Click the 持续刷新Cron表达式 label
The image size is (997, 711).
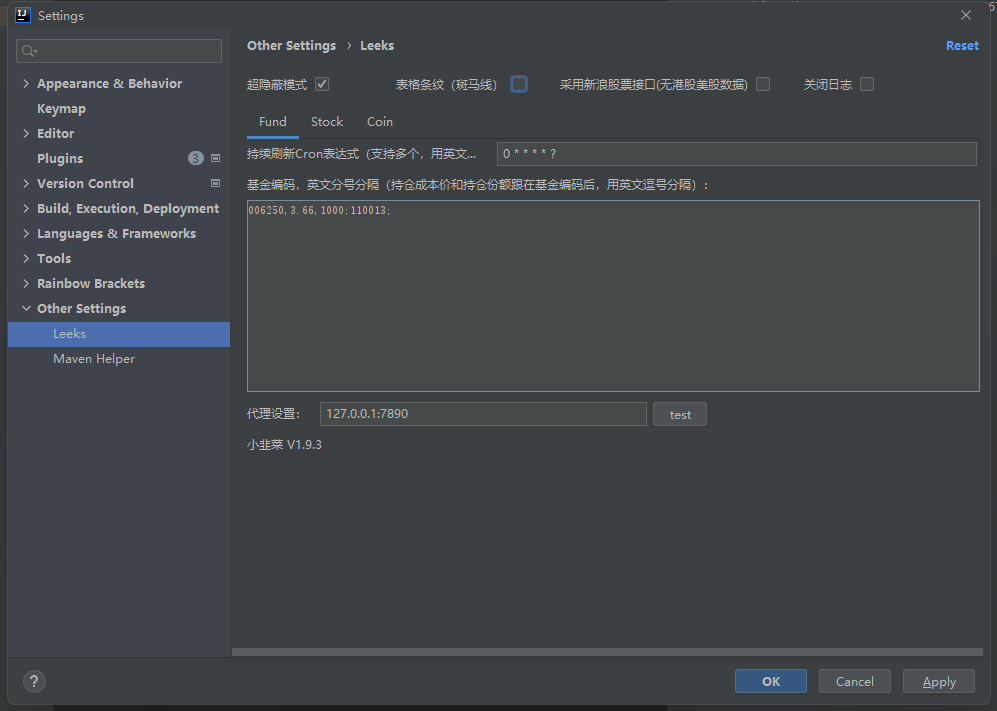[x=361, y=154]
